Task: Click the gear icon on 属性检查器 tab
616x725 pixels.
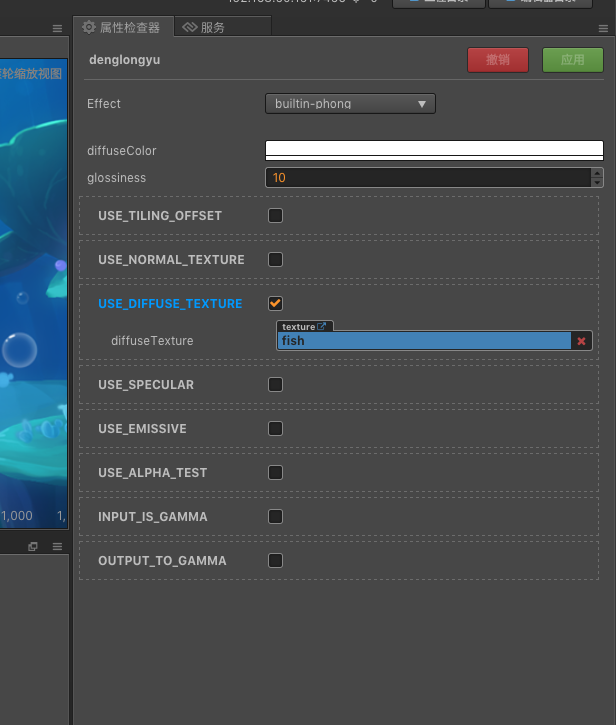Action: (89, 27)
